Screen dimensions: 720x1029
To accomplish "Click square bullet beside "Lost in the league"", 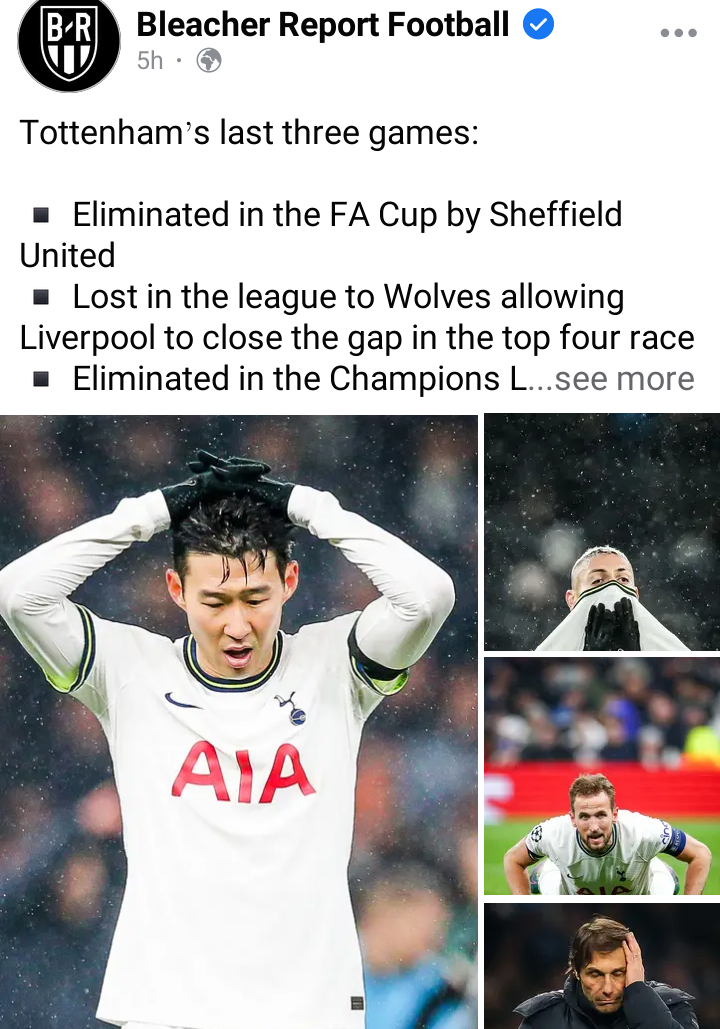I will (x=41, y=297).
